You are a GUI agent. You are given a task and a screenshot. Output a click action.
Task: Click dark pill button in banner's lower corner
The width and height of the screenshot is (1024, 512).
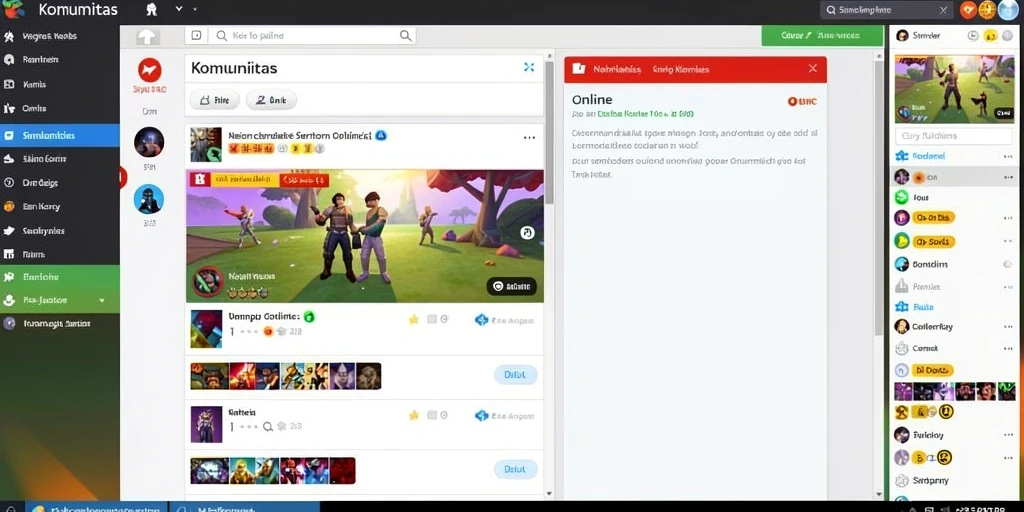point(511,286)
